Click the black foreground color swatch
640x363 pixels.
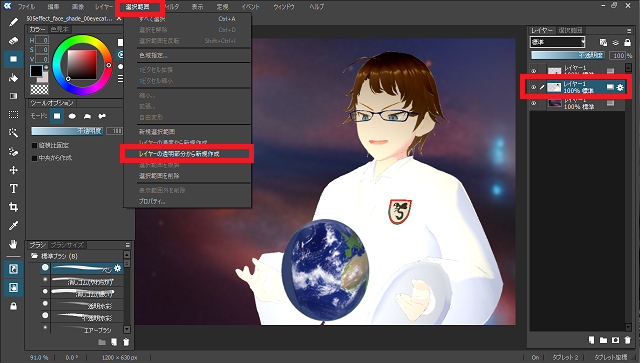[x=36, y=71]
